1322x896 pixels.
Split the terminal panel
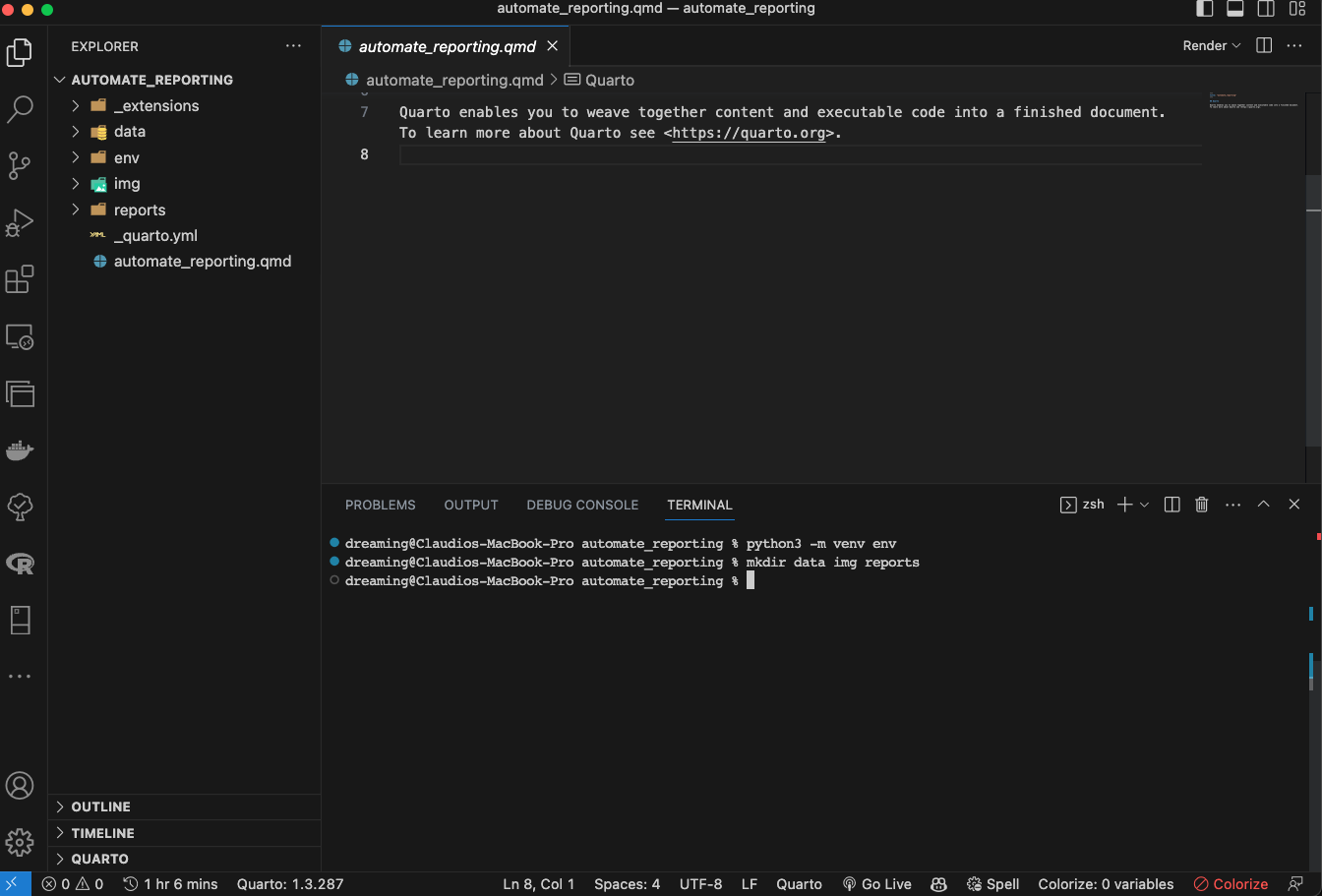(1172, 505)
